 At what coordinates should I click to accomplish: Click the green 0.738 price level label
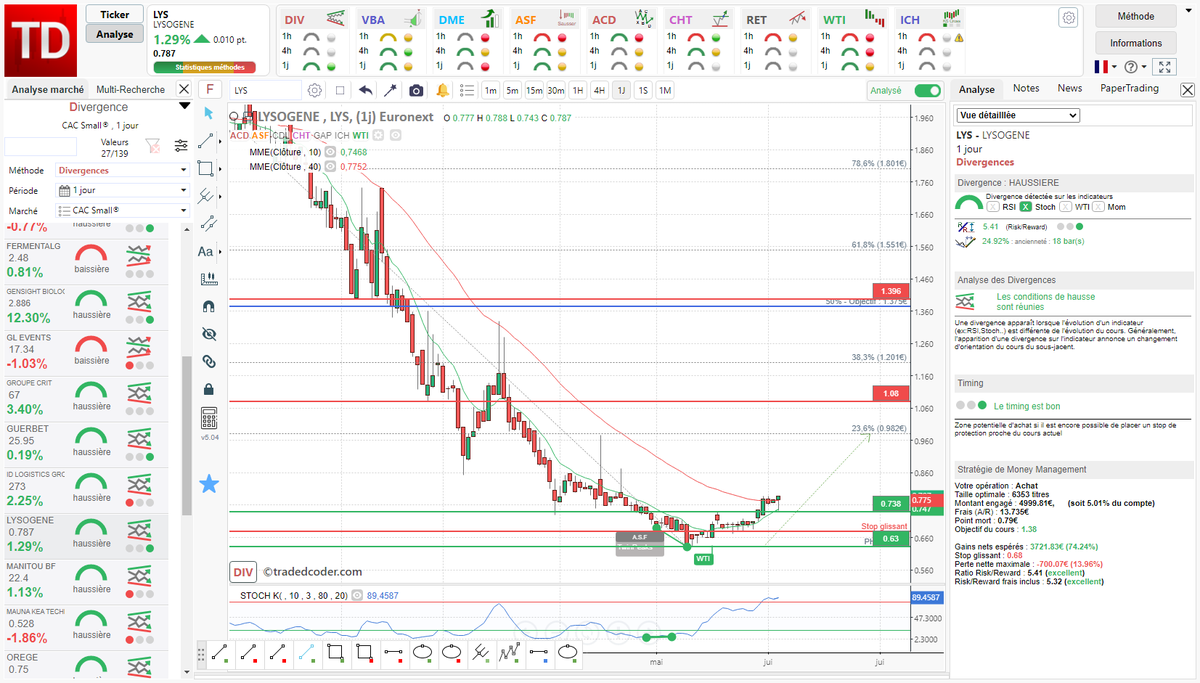click(x=889, y=504)
